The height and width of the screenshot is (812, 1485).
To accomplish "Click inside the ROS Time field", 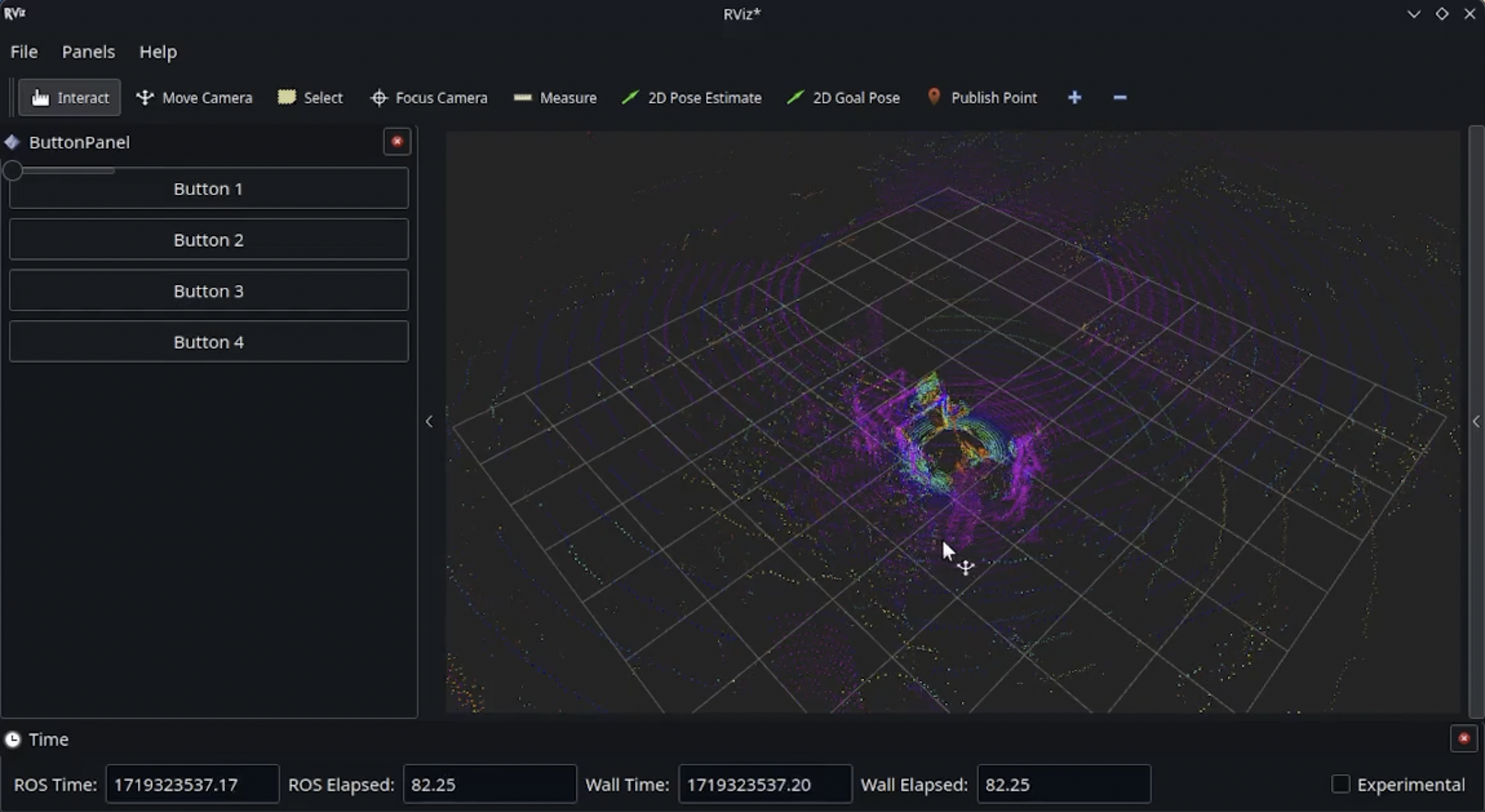I will coord(191,784).
